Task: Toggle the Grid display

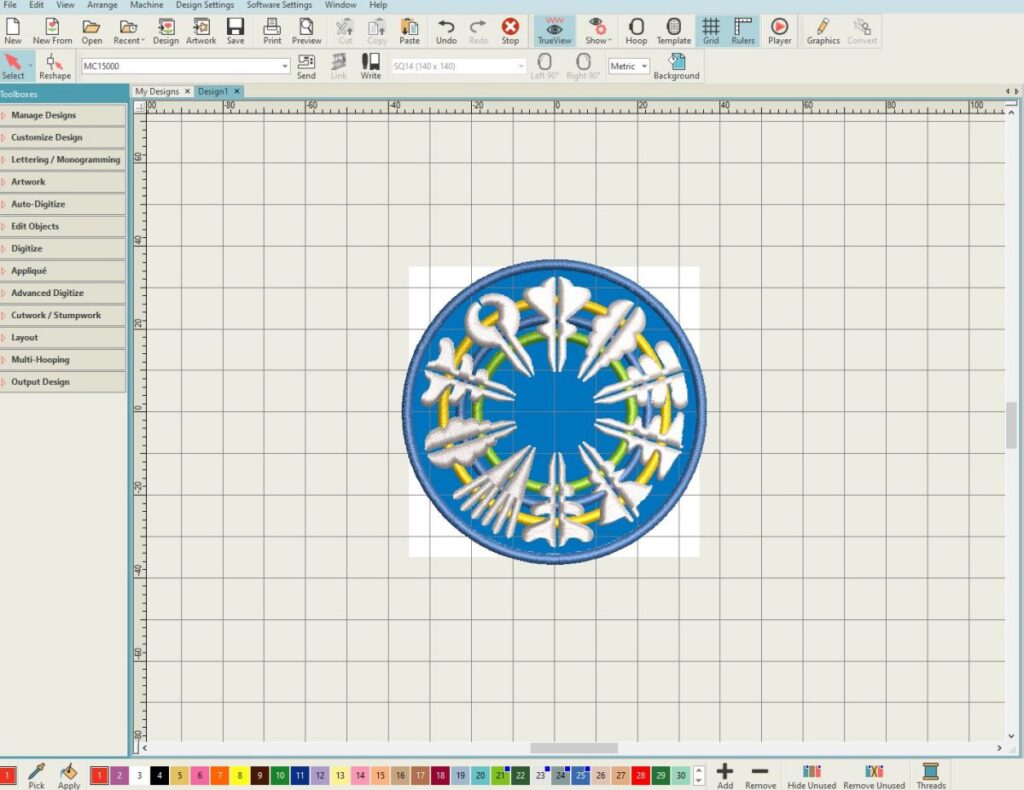Action: [x=711, y=31]
